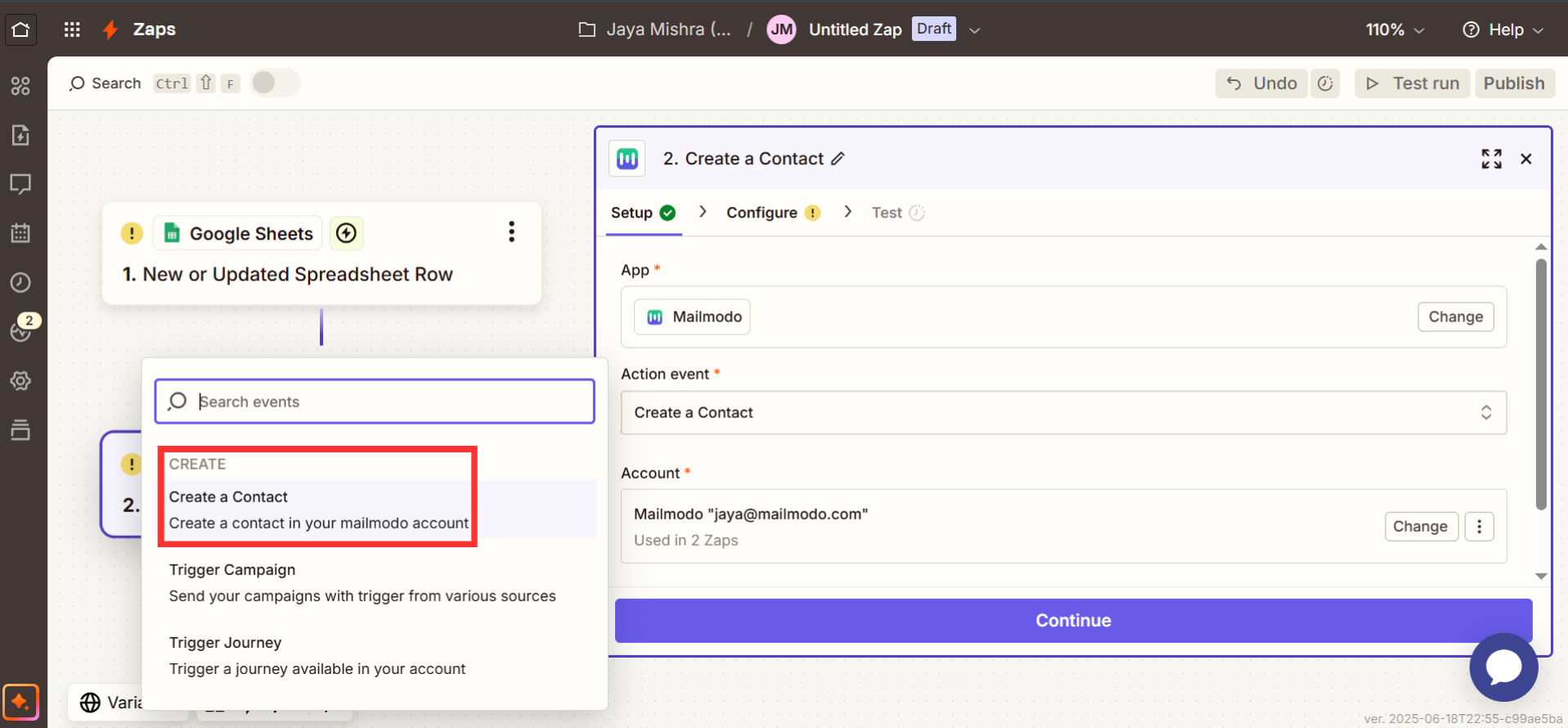Open the orange AI sparkle button
The width and height of the screenshot is (1568, 728).
point(20,702)
